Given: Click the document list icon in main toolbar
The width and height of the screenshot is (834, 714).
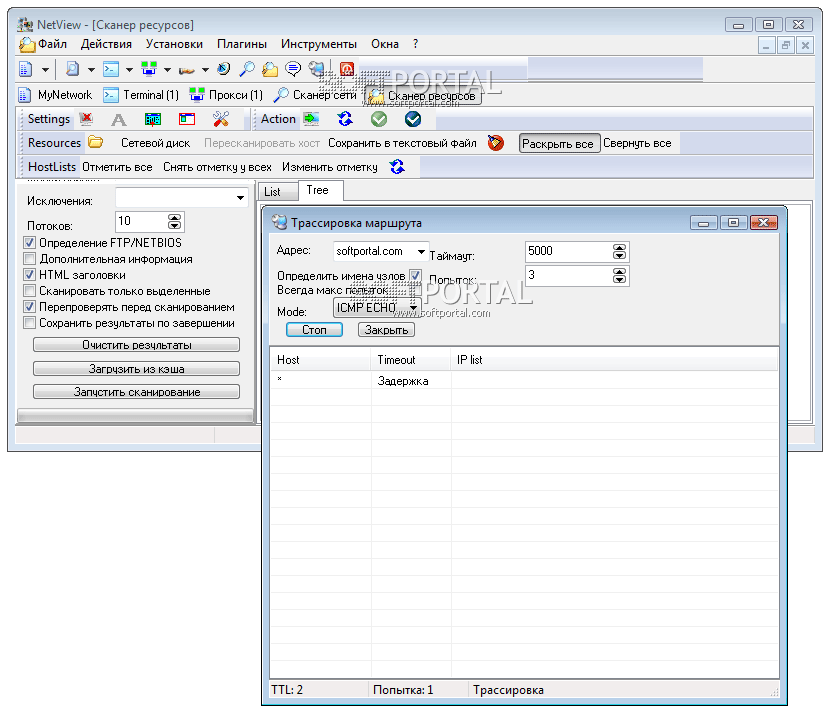Looking at the screenshot, I should tap(26, 69).
